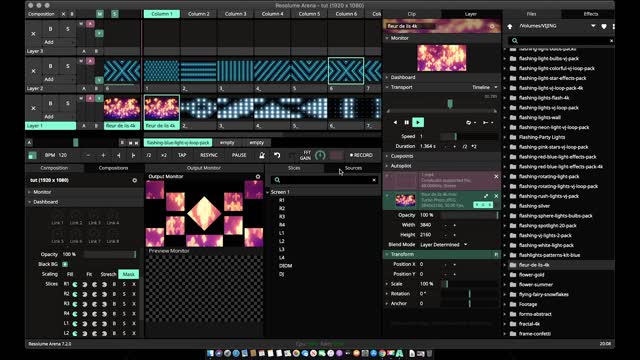Select Fill scaling option

[70, 274]
